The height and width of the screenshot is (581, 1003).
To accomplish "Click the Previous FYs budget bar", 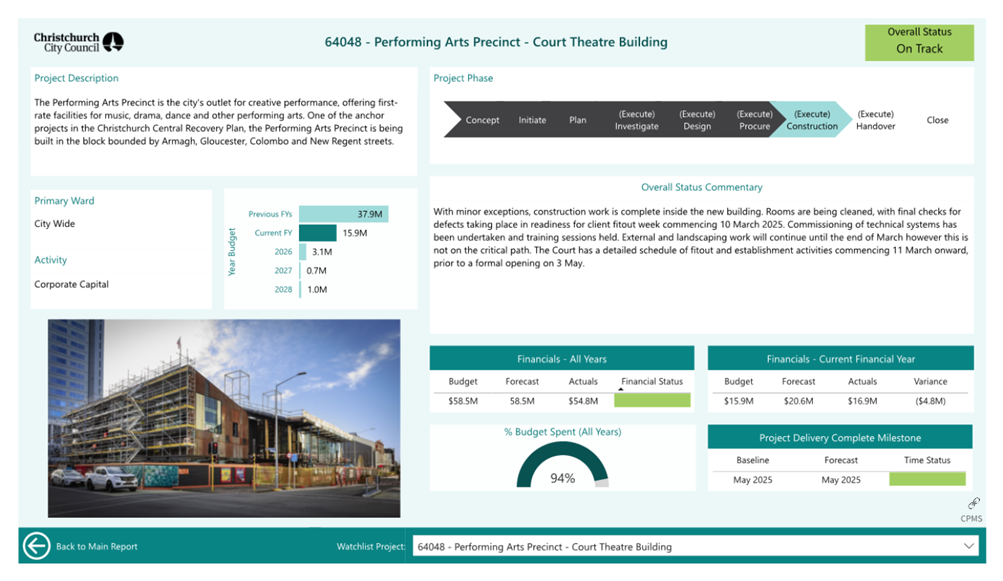I will click(x=343, y=214).
